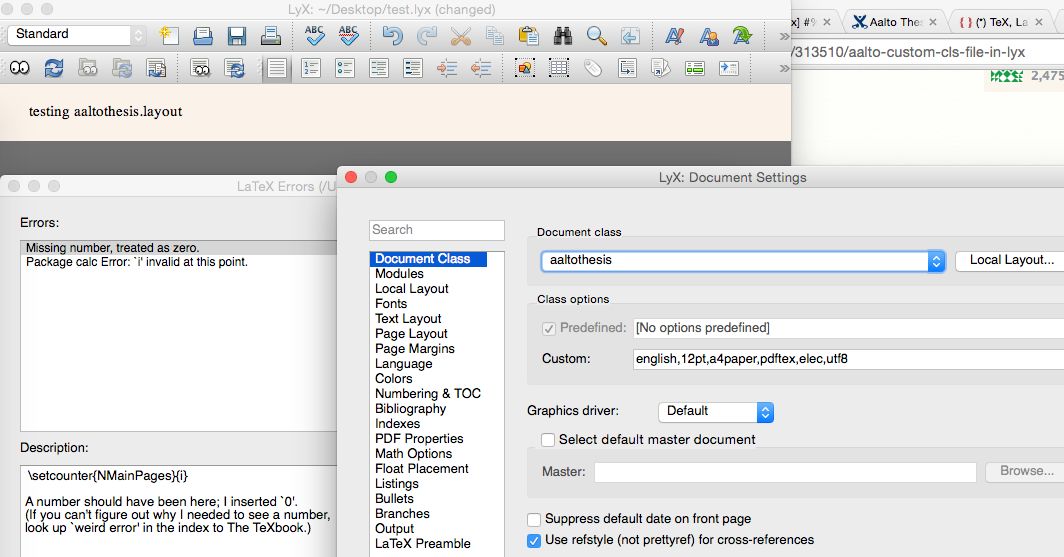
Task: Switch to the Aalto The… browser tab
Action: coord(895,22)
